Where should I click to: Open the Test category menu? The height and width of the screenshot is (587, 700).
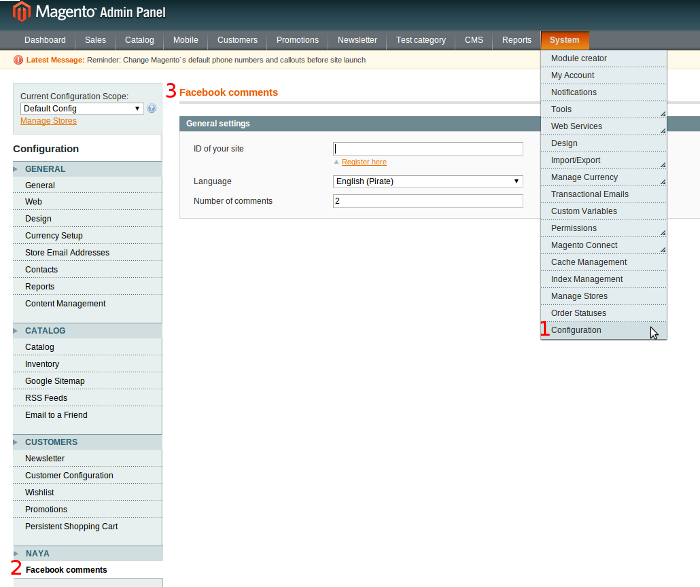[421, 40]
